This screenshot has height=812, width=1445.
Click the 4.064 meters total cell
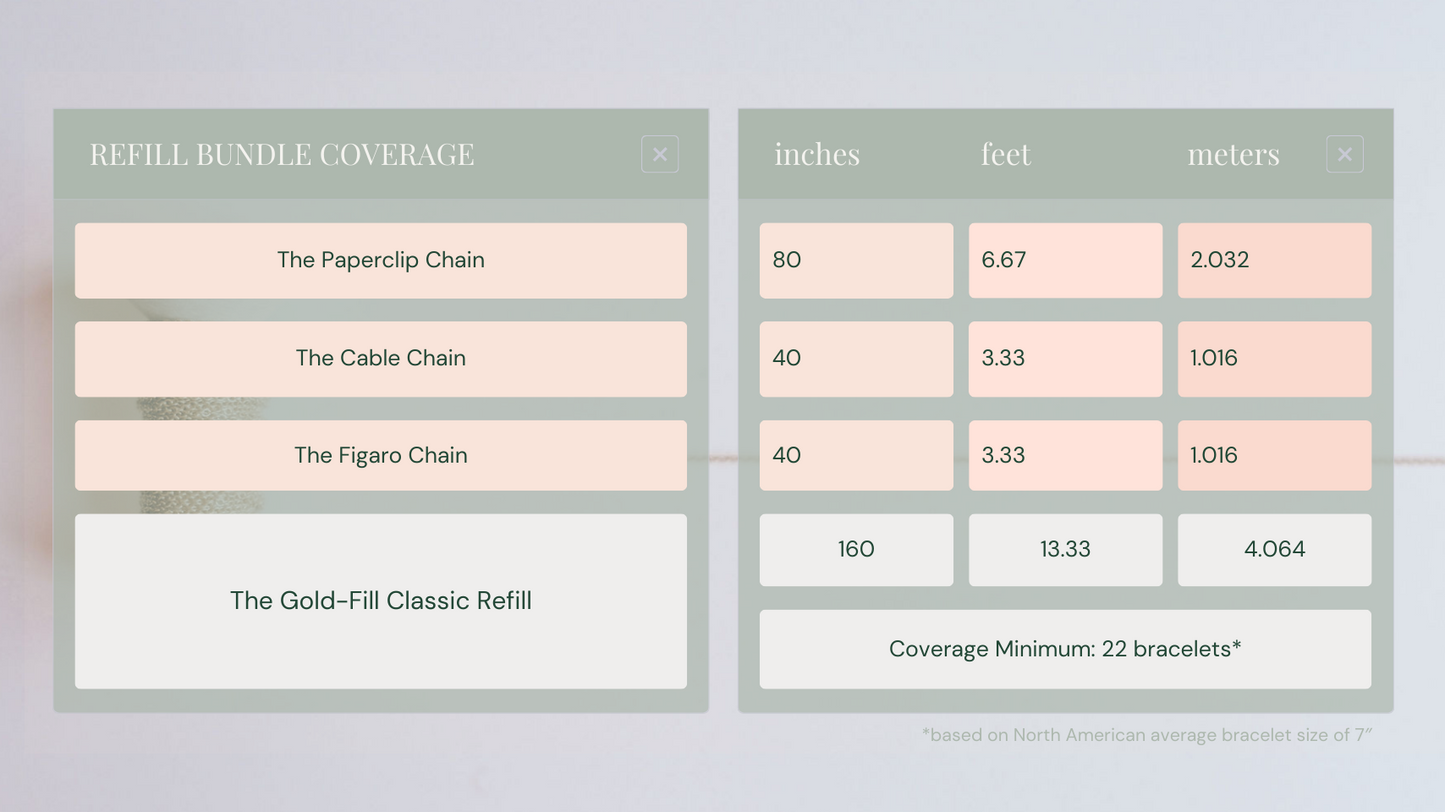point(1274,549)
